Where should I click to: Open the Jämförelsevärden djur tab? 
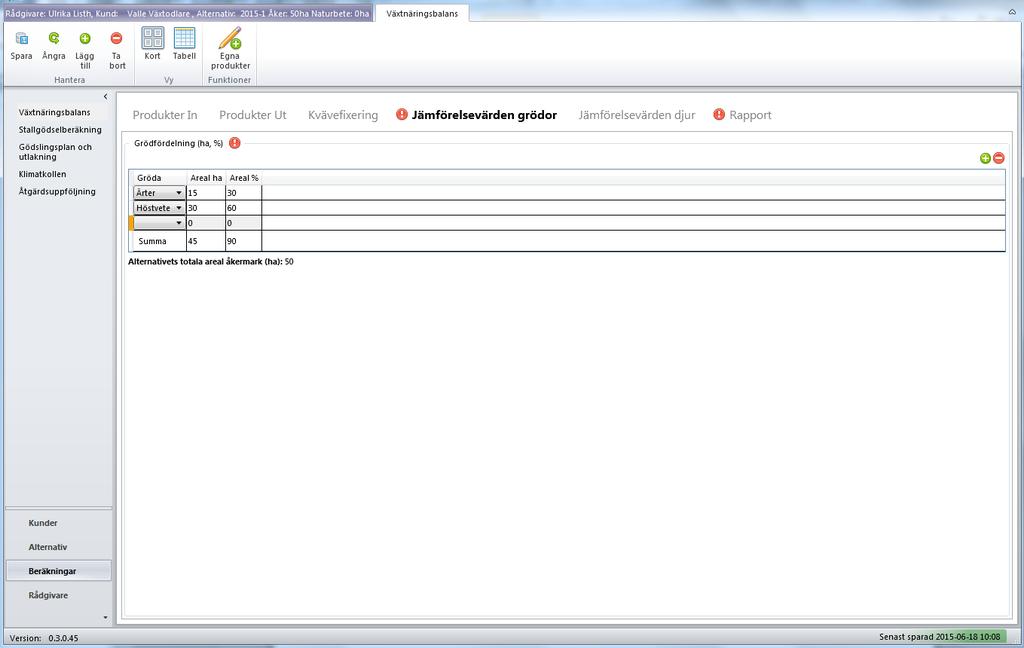[x=637, y=115]
